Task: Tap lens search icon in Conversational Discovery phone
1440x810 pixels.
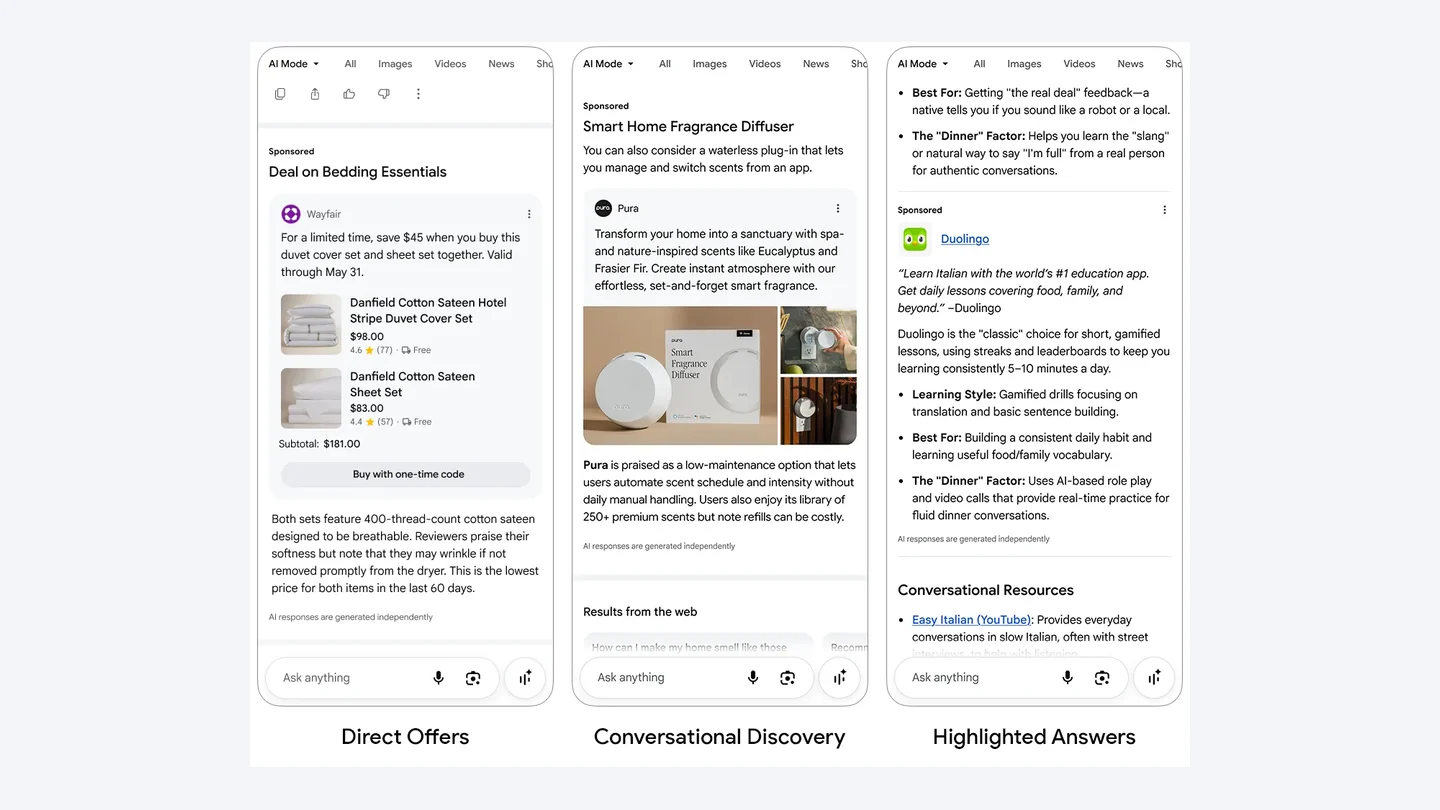Action: pyautogui.click(x=788, y=678)
